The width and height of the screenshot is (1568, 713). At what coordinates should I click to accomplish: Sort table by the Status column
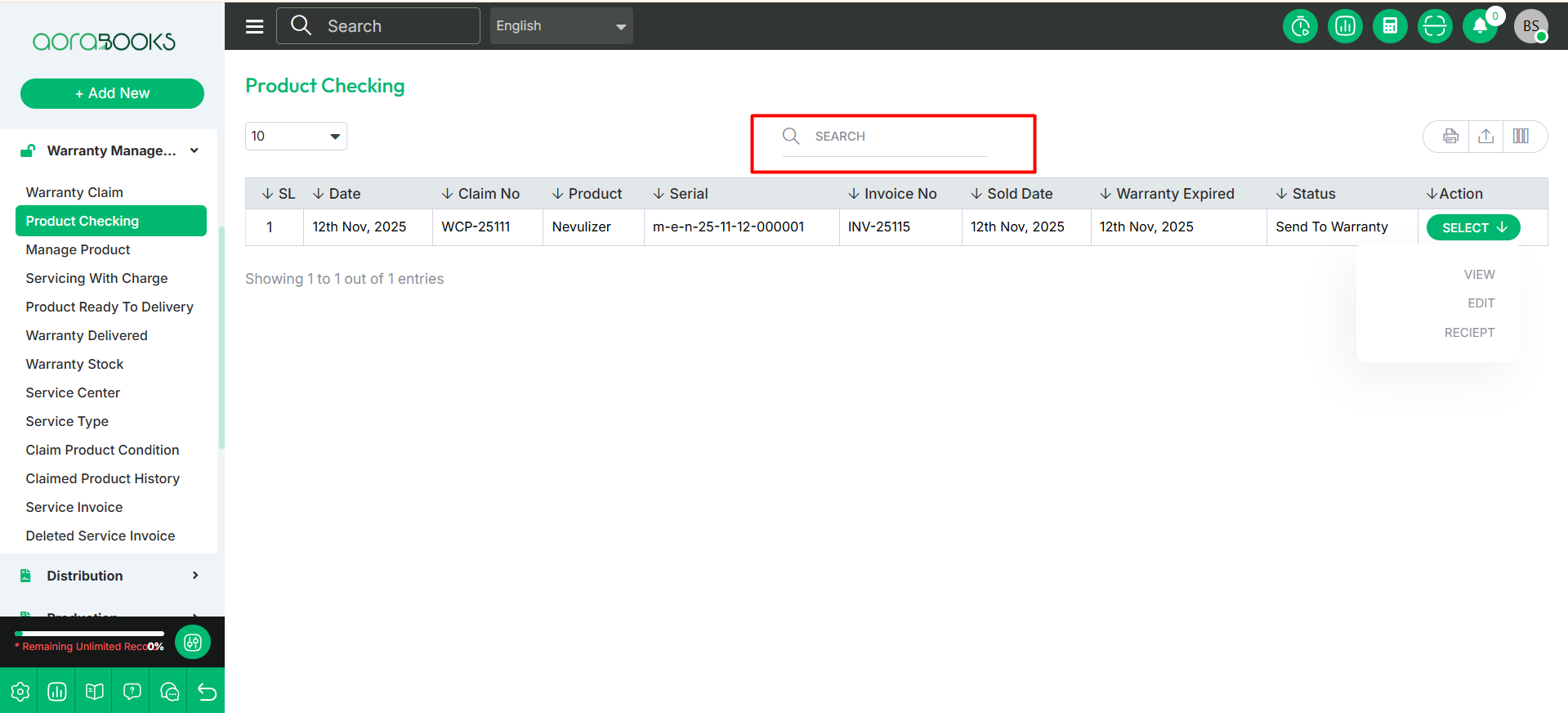coord(1306,194)
